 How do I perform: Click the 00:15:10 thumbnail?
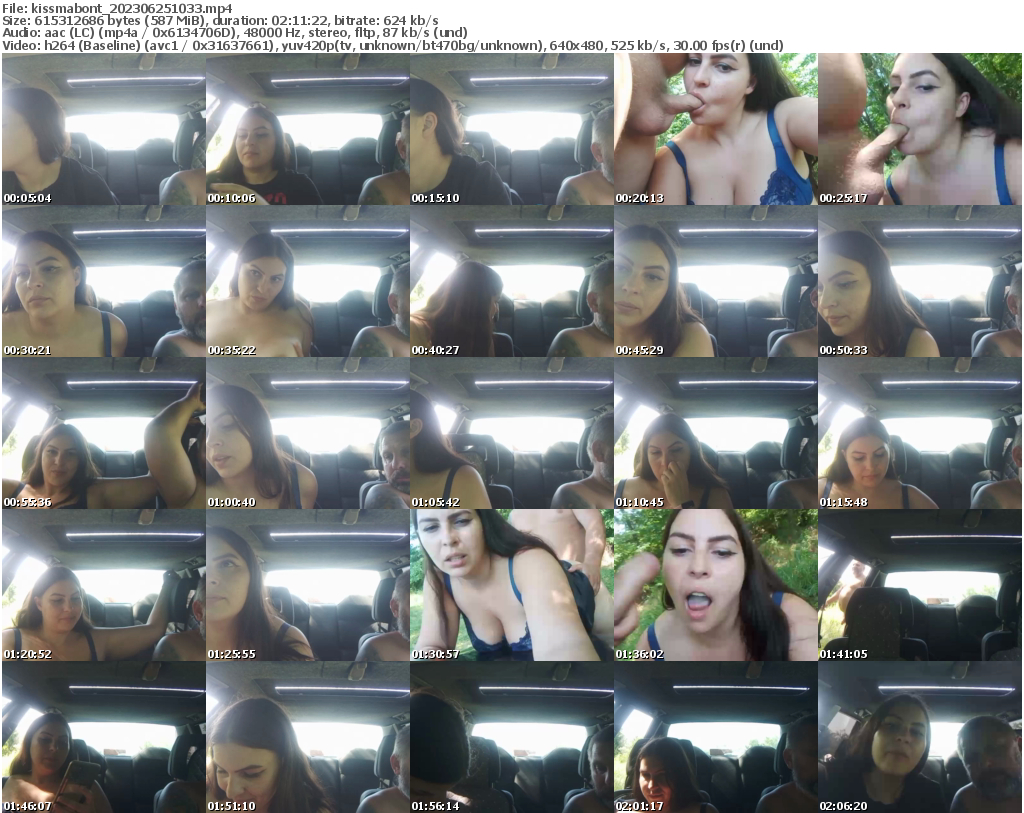point(512,127)
